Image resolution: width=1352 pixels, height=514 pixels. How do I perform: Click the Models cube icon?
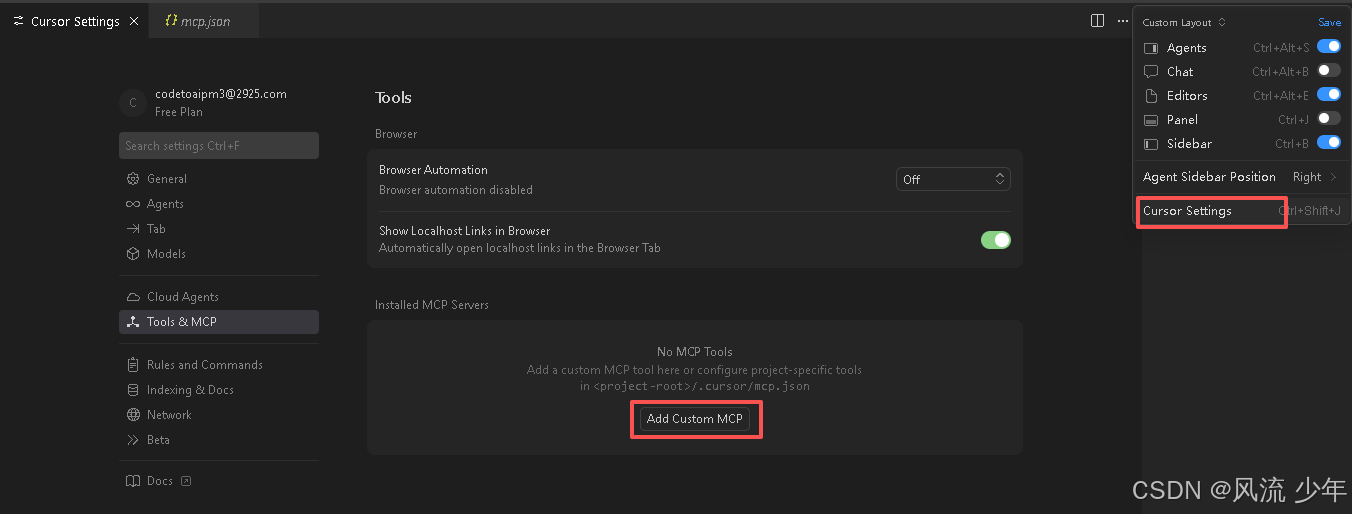click(x=133, y=254)
